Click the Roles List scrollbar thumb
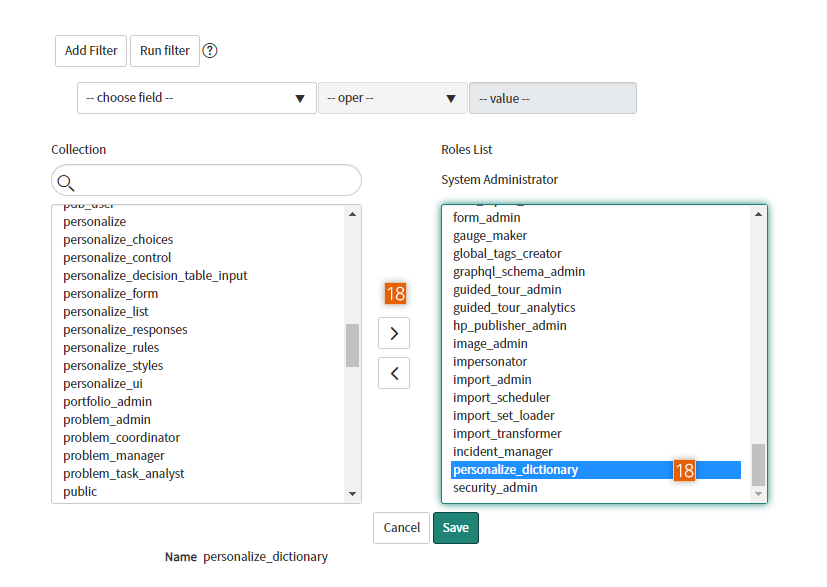 coord(758,465)
